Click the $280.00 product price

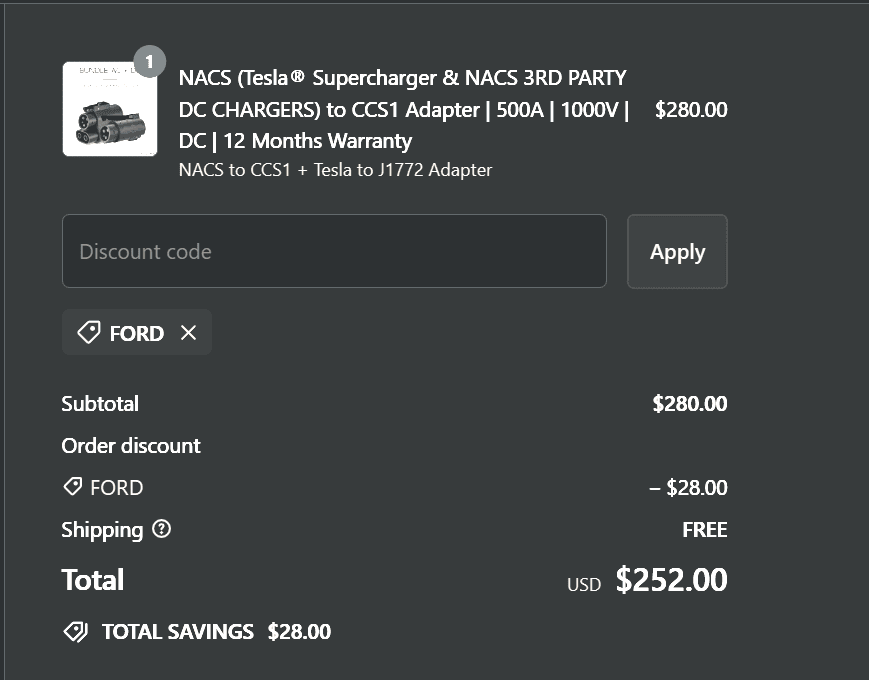point(691,110)
